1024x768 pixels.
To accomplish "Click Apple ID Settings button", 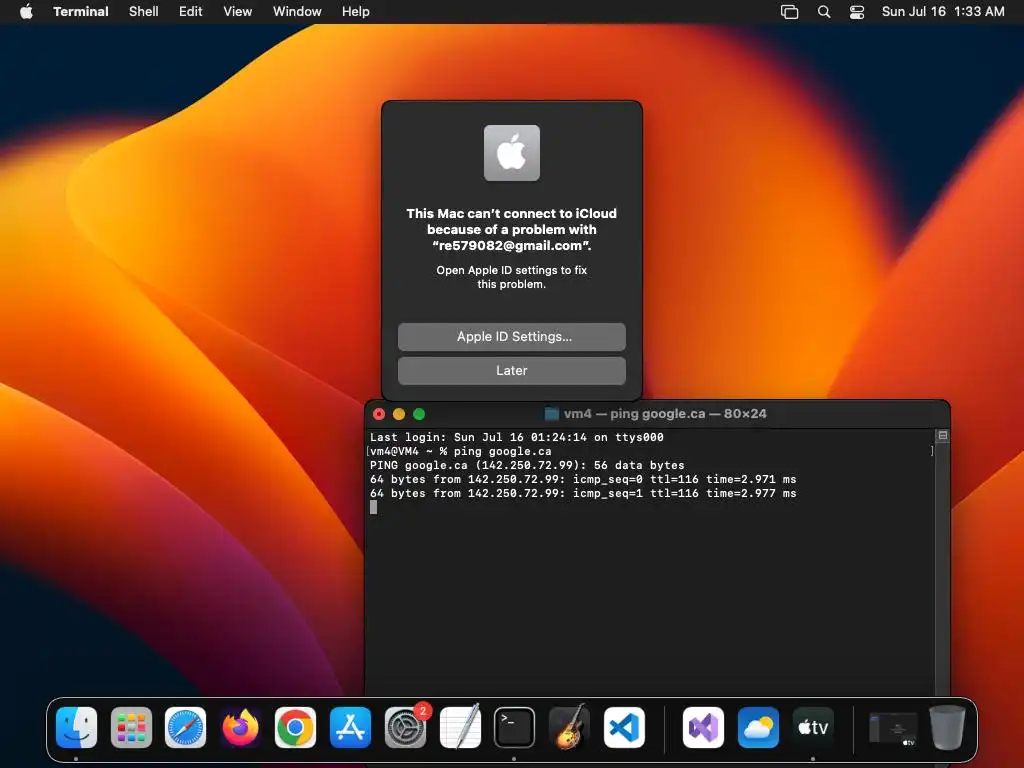I will pos(512,336).
